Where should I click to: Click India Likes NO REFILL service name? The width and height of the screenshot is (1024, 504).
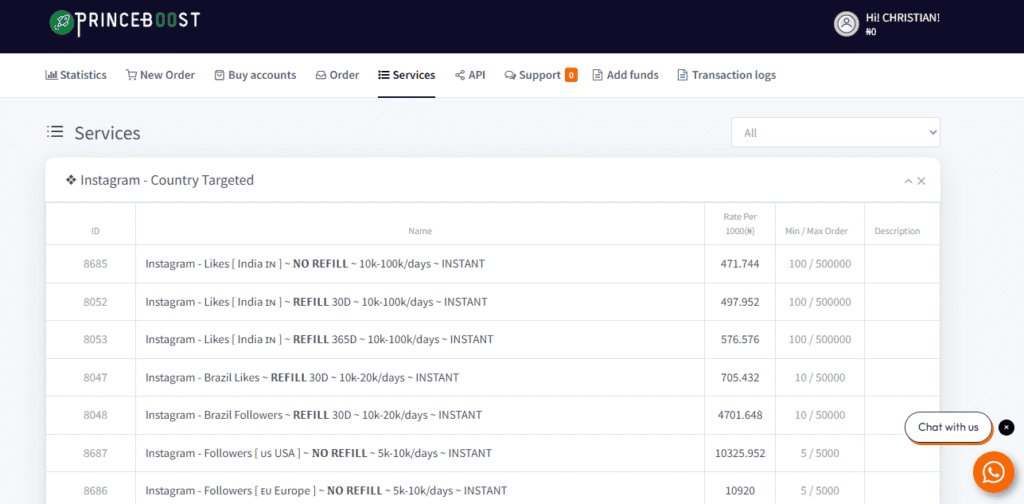click(x=315, y=264)
